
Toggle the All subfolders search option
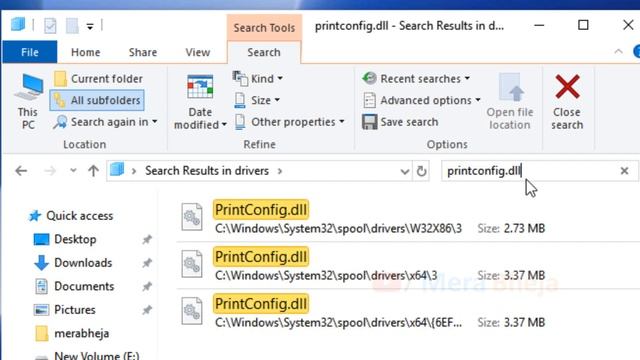point(97,100)
